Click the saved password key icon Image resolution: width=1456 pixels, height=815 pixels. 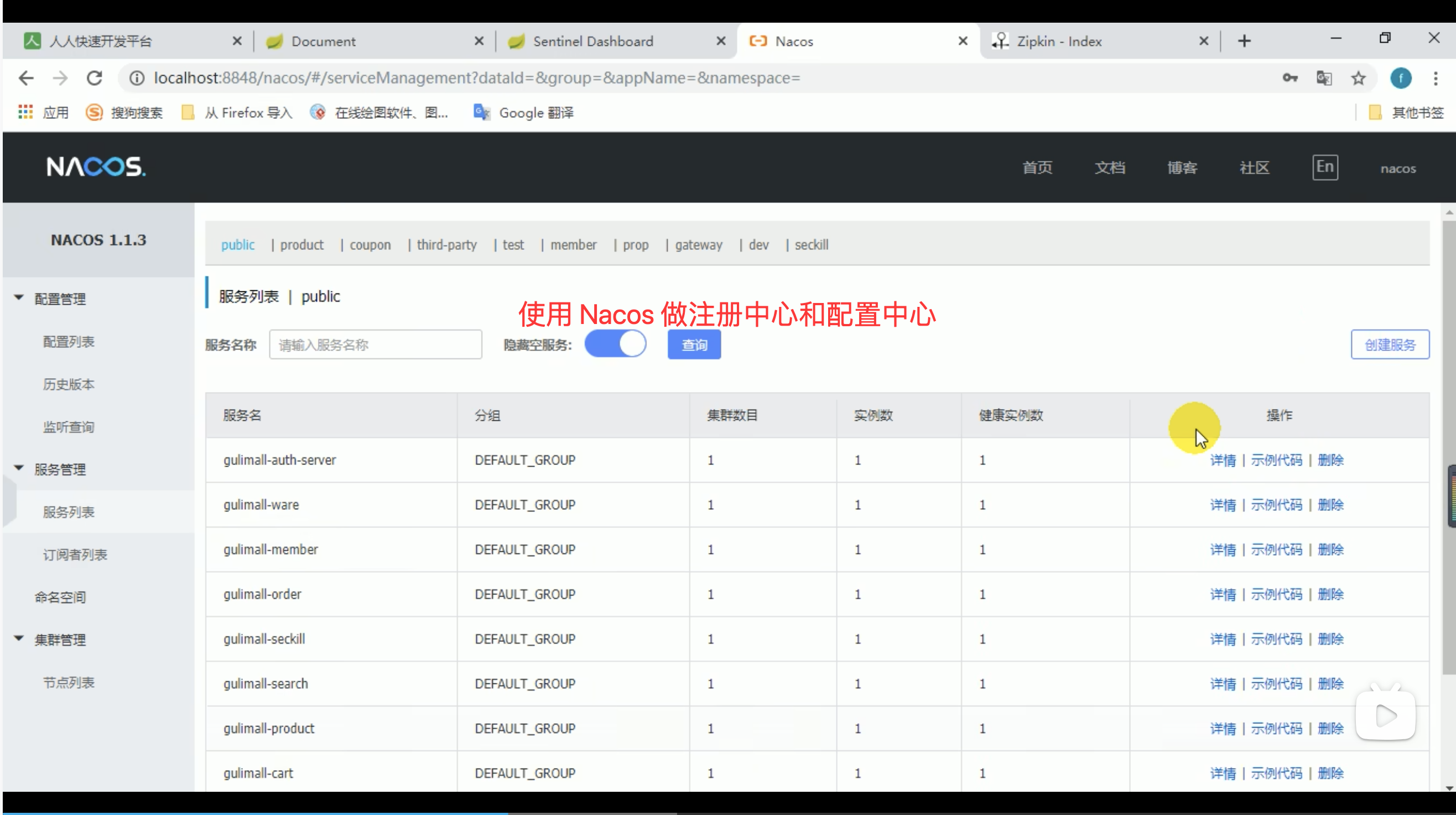(1290, 78)
